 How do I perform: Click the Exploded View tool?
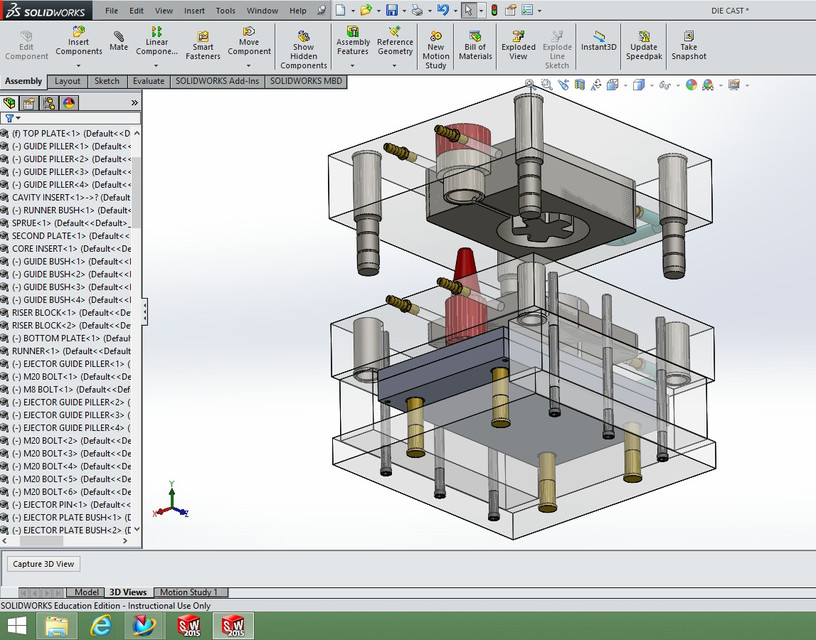tap(517, 44)
